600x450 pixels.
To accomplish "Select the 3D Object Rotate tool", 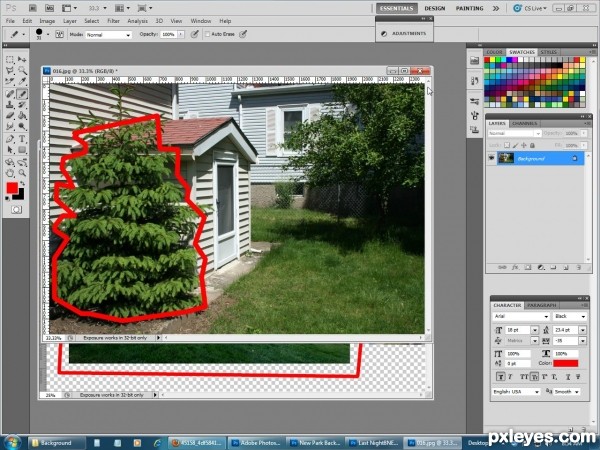I will (x=10, y=162).
